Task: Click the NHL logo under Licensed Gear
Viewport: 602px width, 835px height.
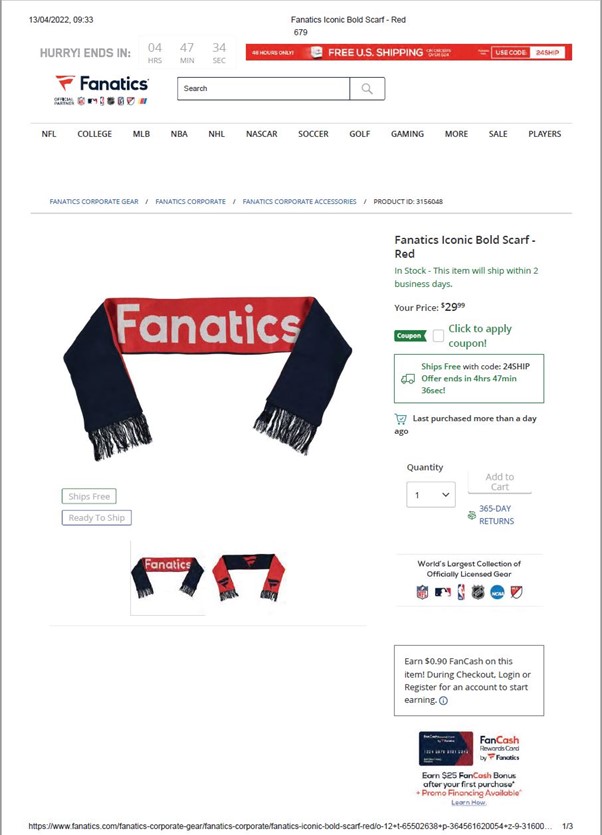Action: 478,592
